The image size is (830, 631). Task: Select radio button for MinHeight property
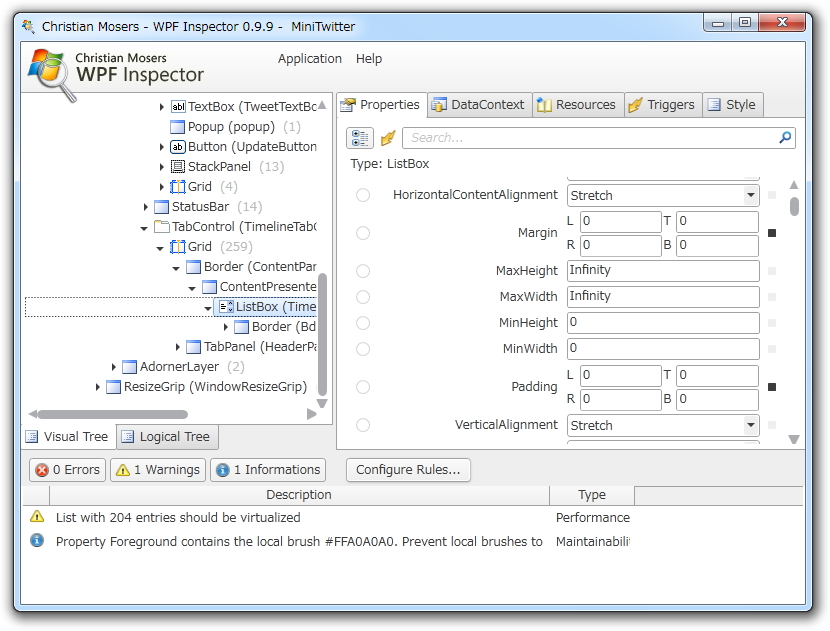click(x=363, y=323)
